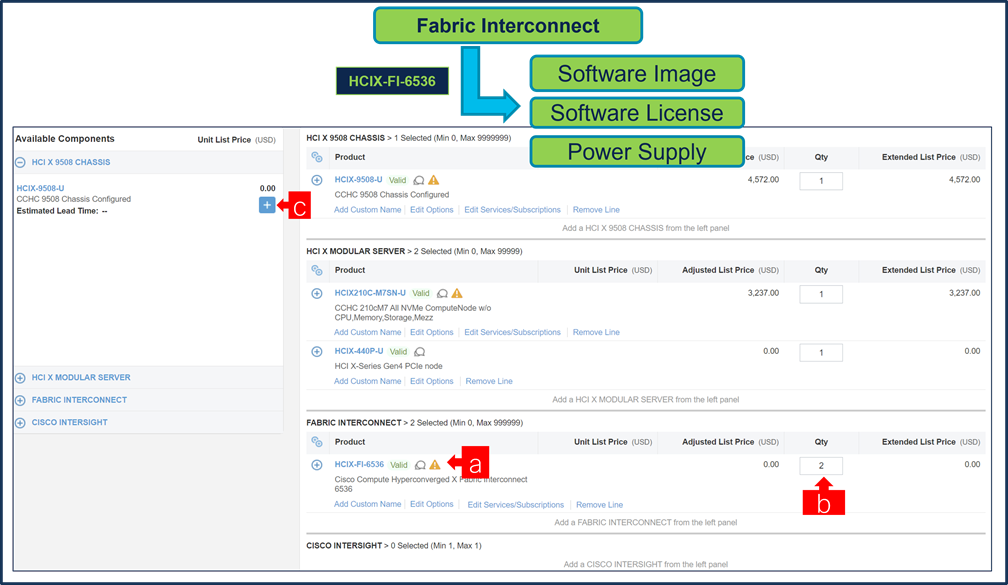Open Edit Services/Subscriptions for HCIX-FI-6536

(516, 505)
